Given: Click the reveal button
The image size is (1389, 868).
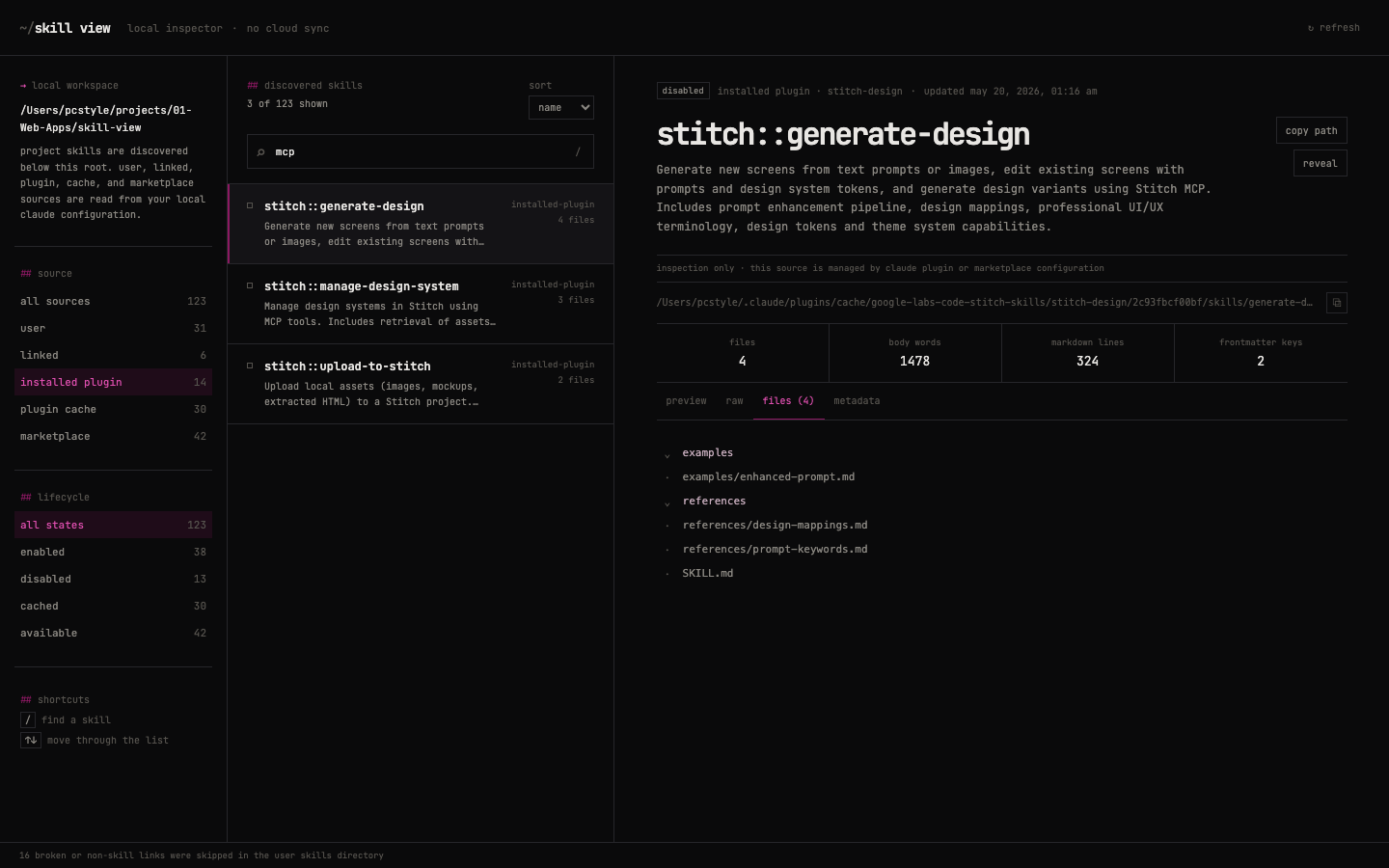Looking at the screenshot, I should pyautogui.click(x=1320, y=163).
